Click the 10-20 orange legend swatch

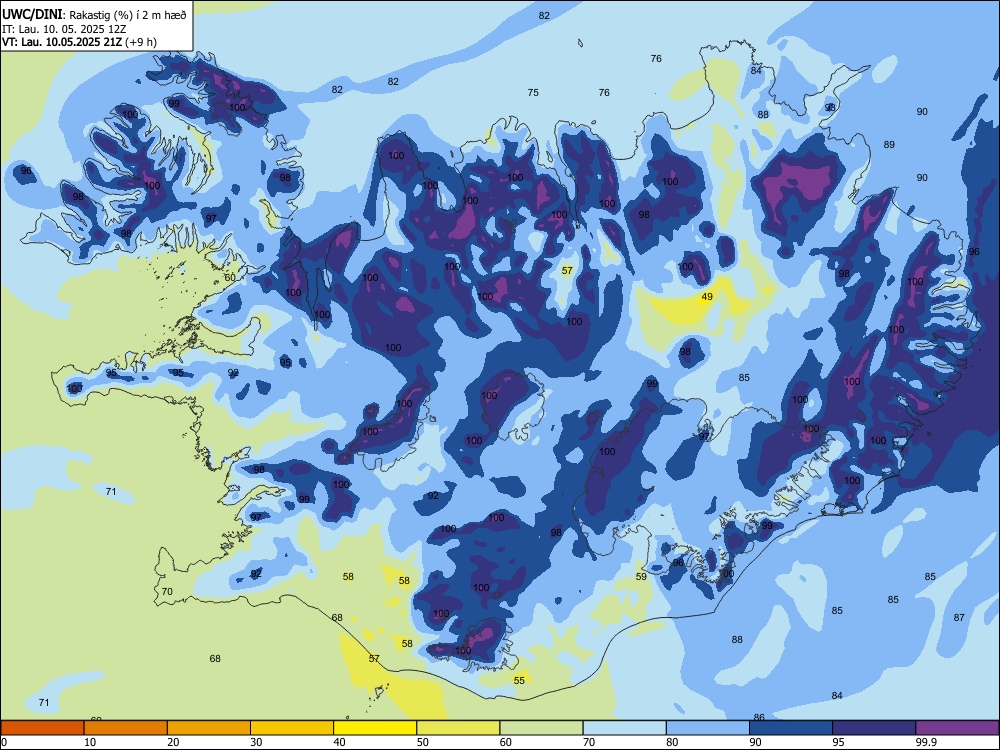(126, 728)
